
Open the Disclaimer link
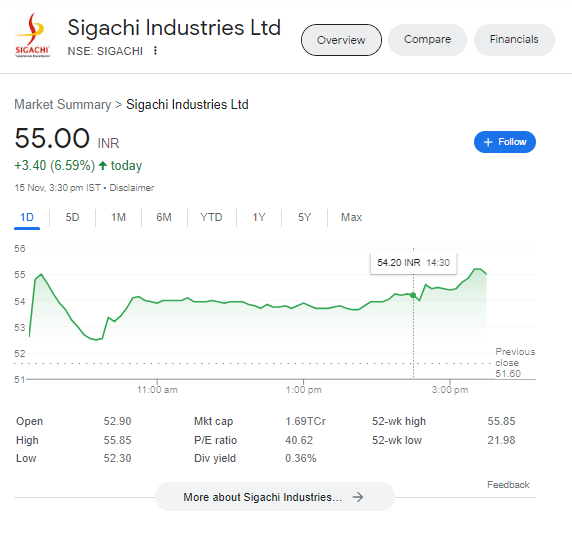(x=132, y=188)
